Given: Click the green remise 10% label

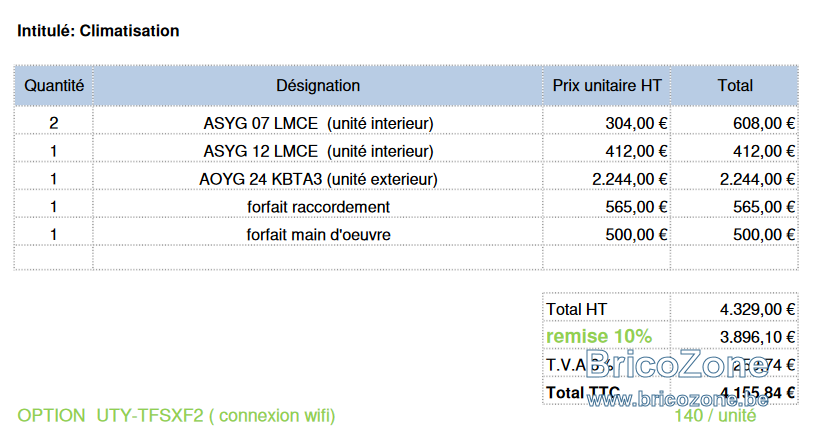Looking at the screenshot, I should [599, 335].
